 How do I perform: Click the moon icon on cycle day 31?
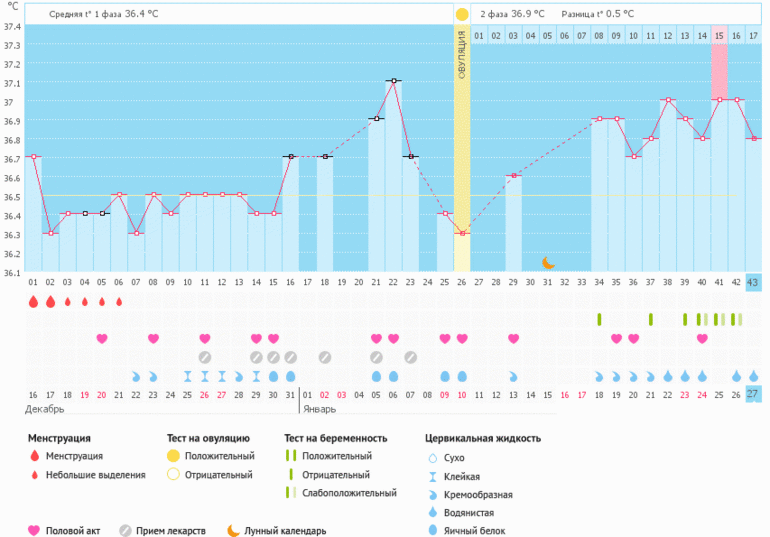tap(548, 263)
